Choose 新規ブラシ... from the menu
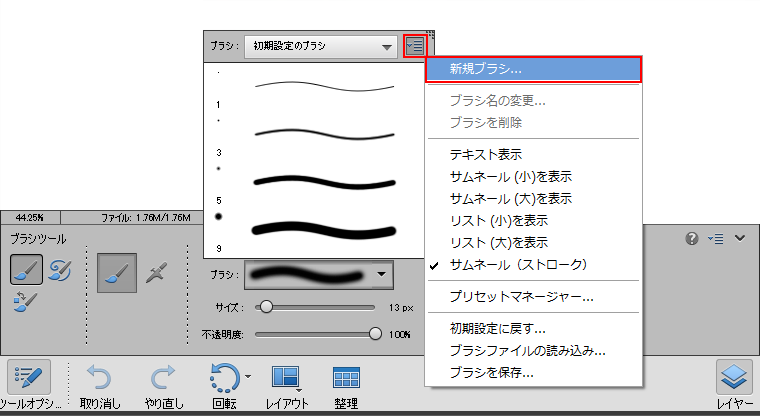 [534, 69]
